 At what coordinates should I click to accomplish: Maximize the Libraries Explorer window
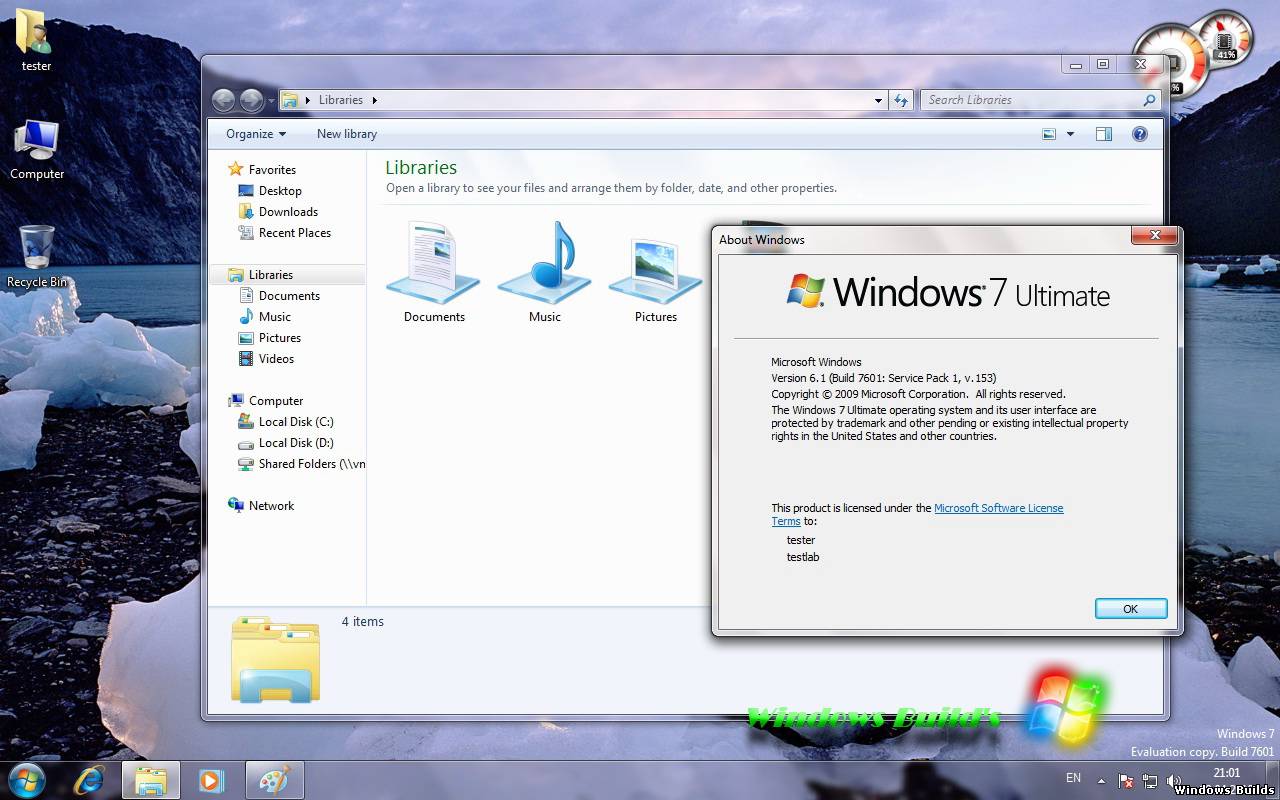[x=1103, y=65]
